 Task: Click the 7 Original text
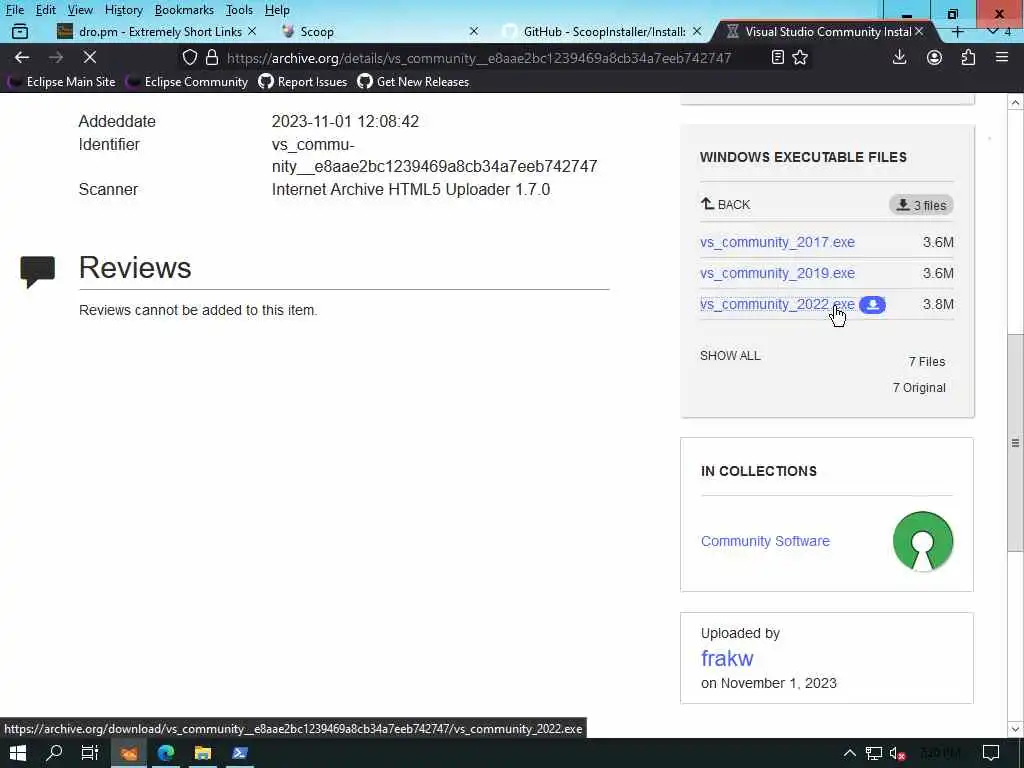[919, 388]
